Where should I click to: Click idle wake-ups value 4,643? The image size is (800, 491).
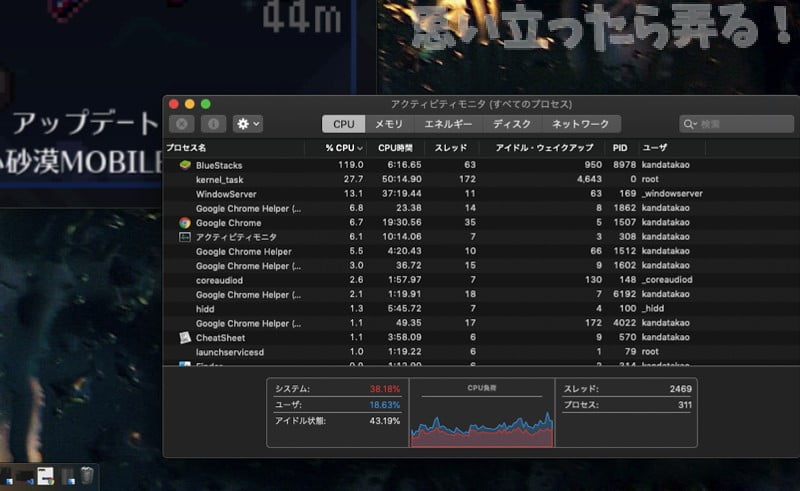(589, 179)
